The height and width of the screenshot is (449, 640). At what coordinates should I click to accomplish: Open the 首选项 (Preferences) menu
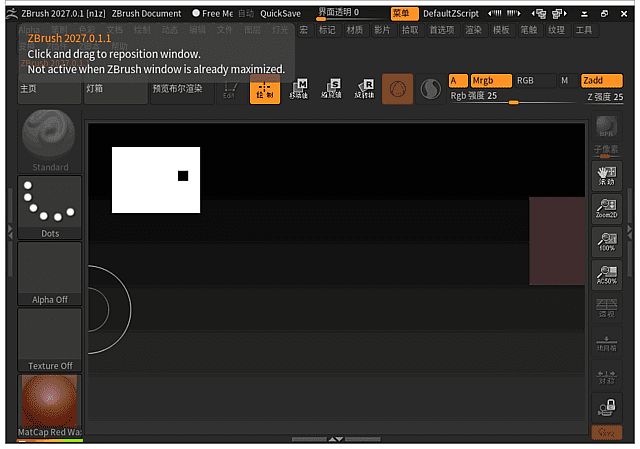(x=442, y=30)
